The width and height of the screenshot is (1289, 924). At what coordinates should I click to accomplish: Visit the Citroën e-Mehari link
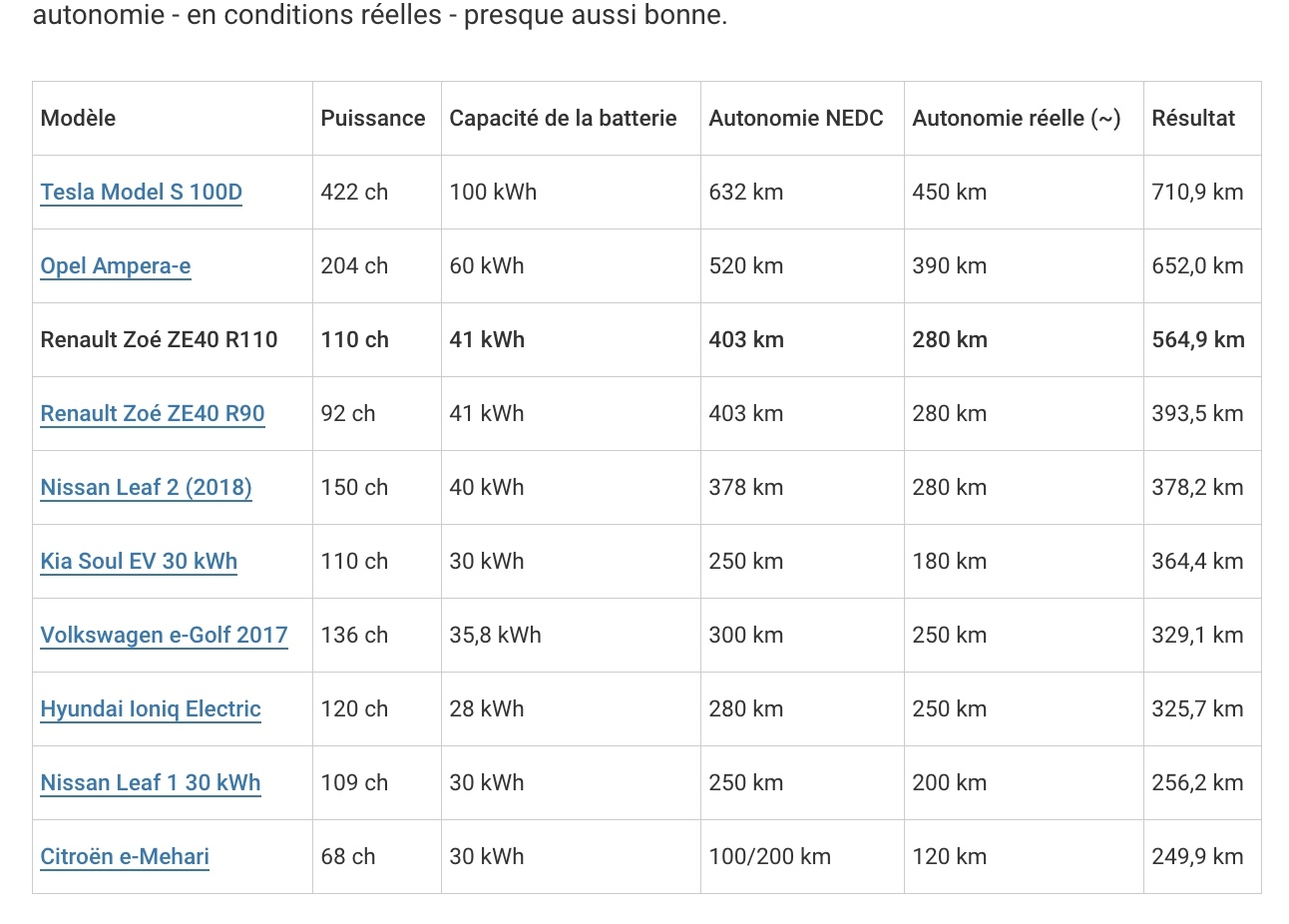(x=125, y=856)
